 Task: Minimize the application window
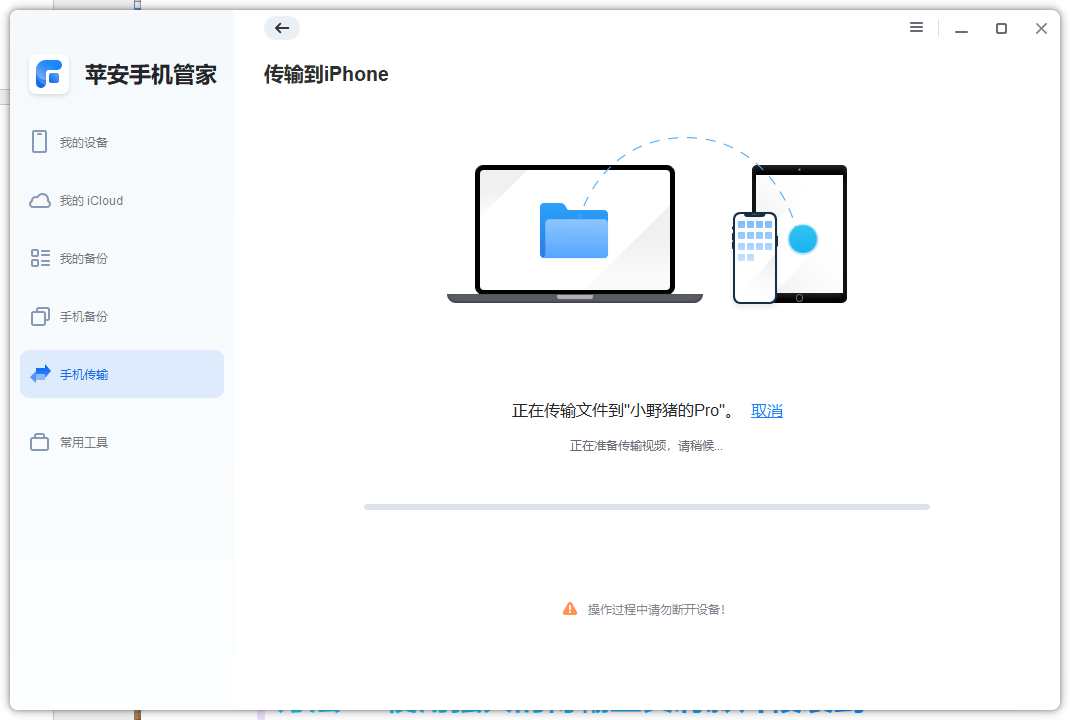click(x=961, y=28)
